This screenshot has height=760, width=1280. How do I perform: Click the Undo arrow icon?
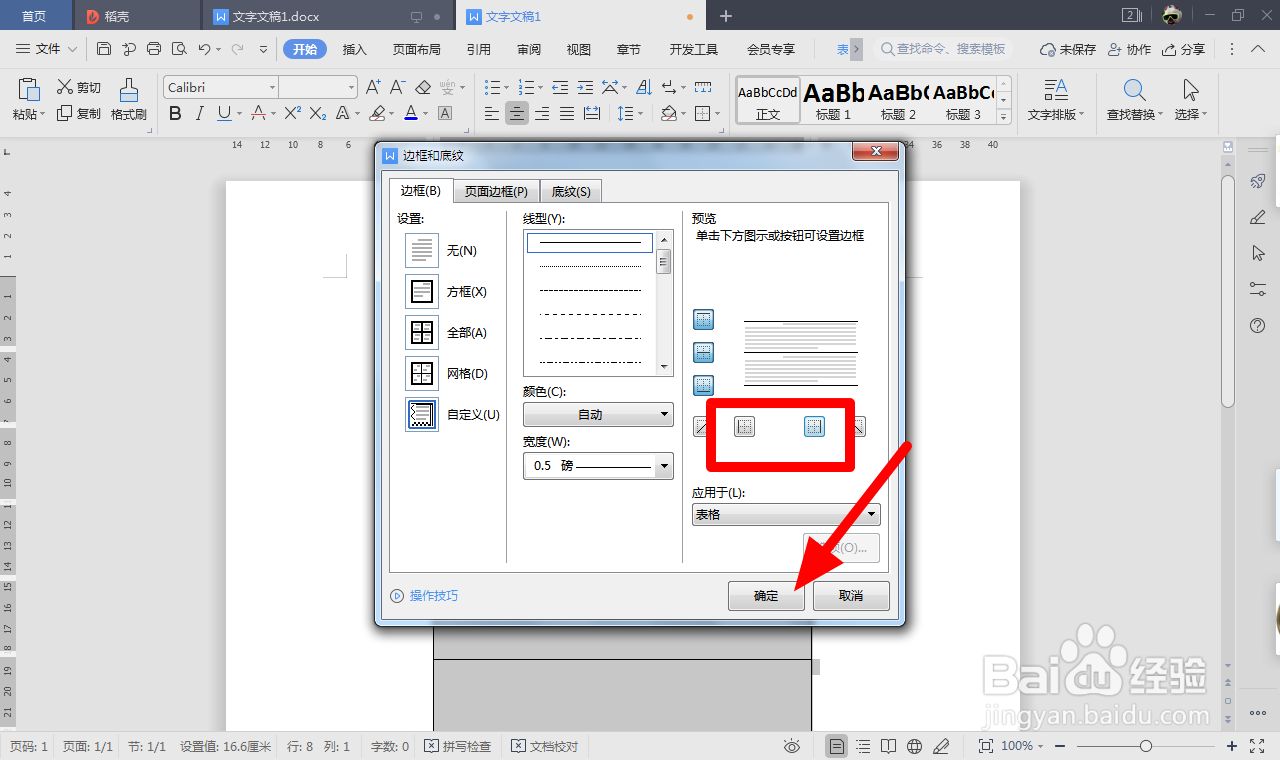pos(204,49)
